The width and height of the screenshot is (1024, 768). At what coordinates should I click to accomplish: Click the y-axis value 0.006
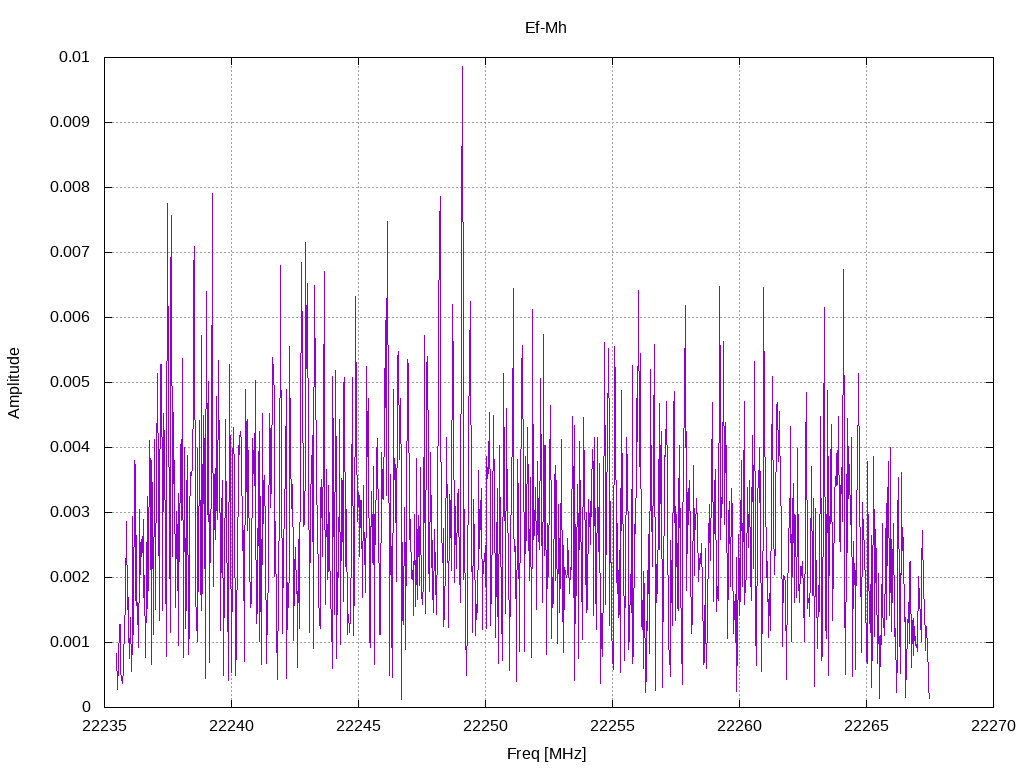click(x=70, y=317)
